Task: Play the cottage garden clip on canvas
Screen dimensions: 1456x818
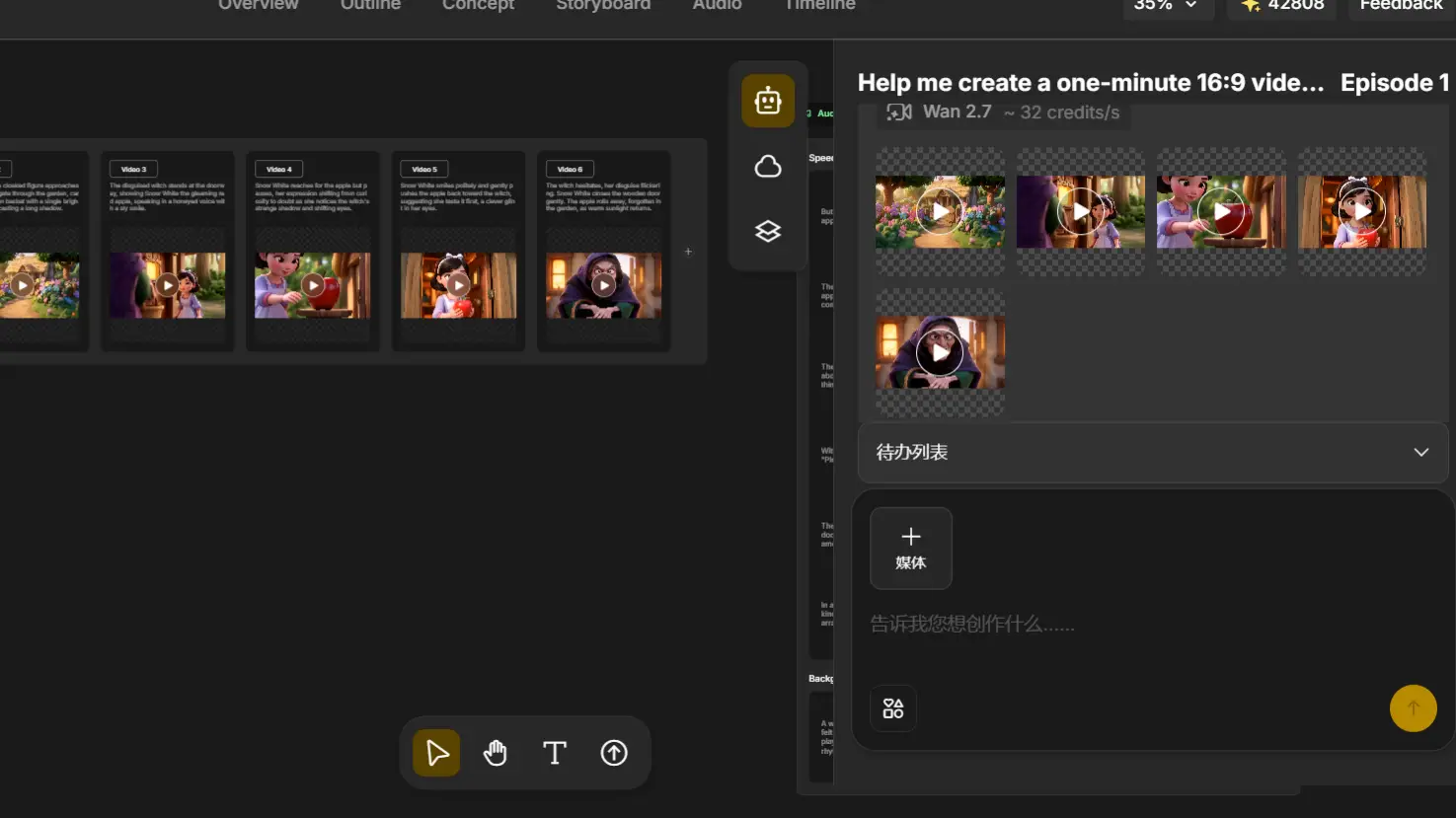Action: (x=22, y=285)
